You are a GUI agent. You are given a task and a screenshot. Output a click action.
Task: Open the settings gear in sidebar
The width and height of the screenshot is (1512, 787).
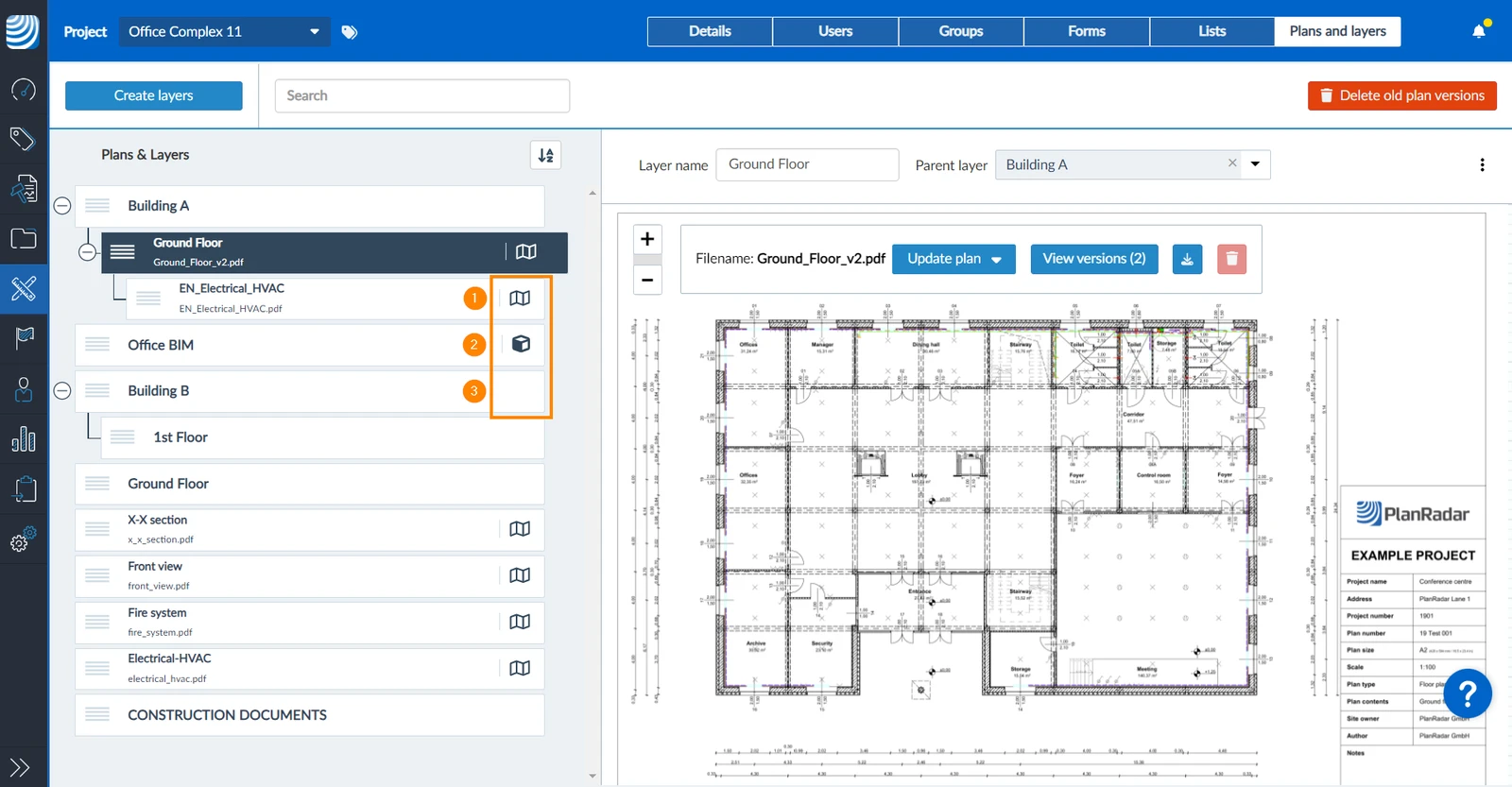click(23, 539)
